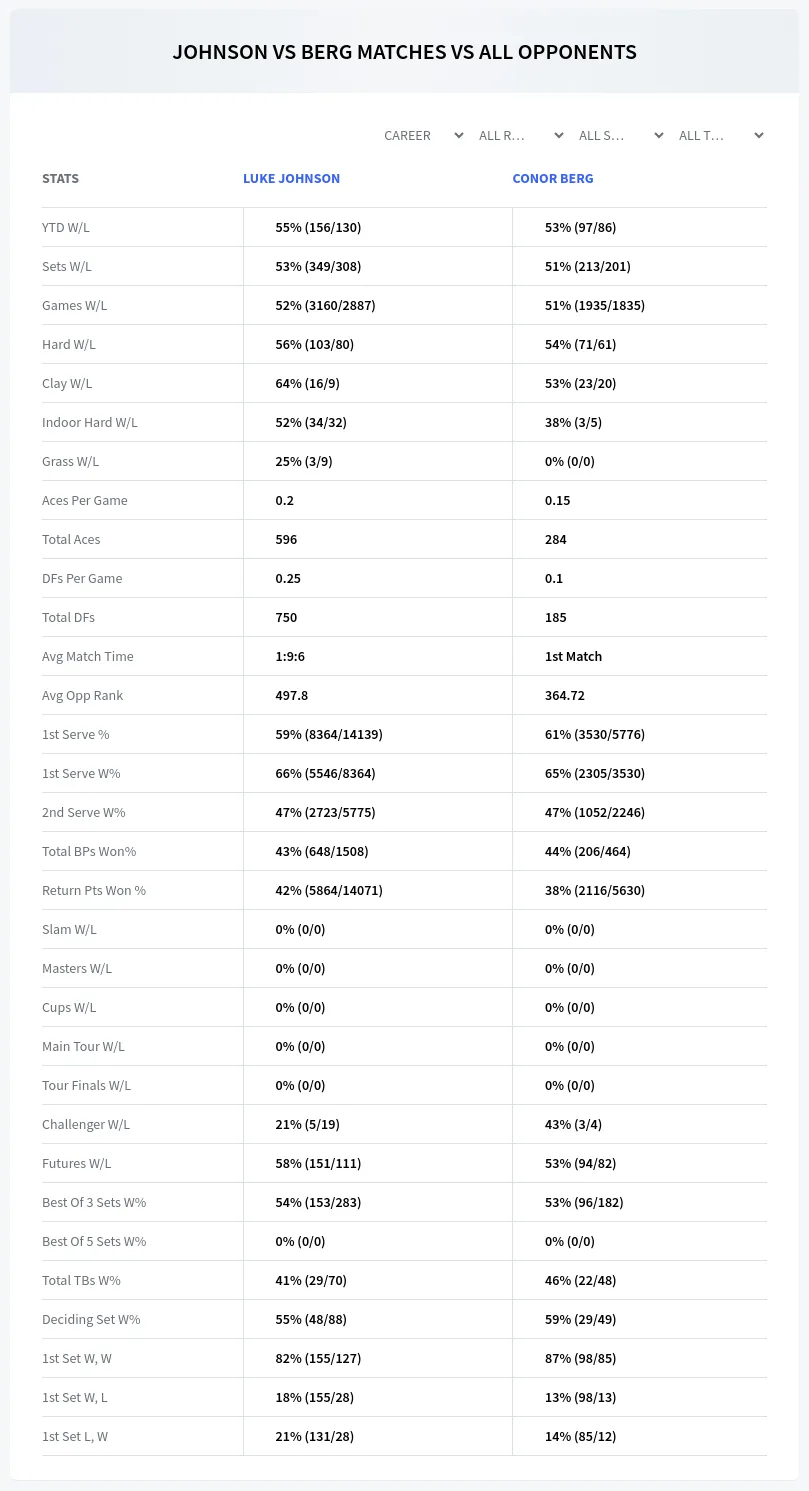Select the 1st Serve % row label

pyautogui.click(x=76, y=734)
